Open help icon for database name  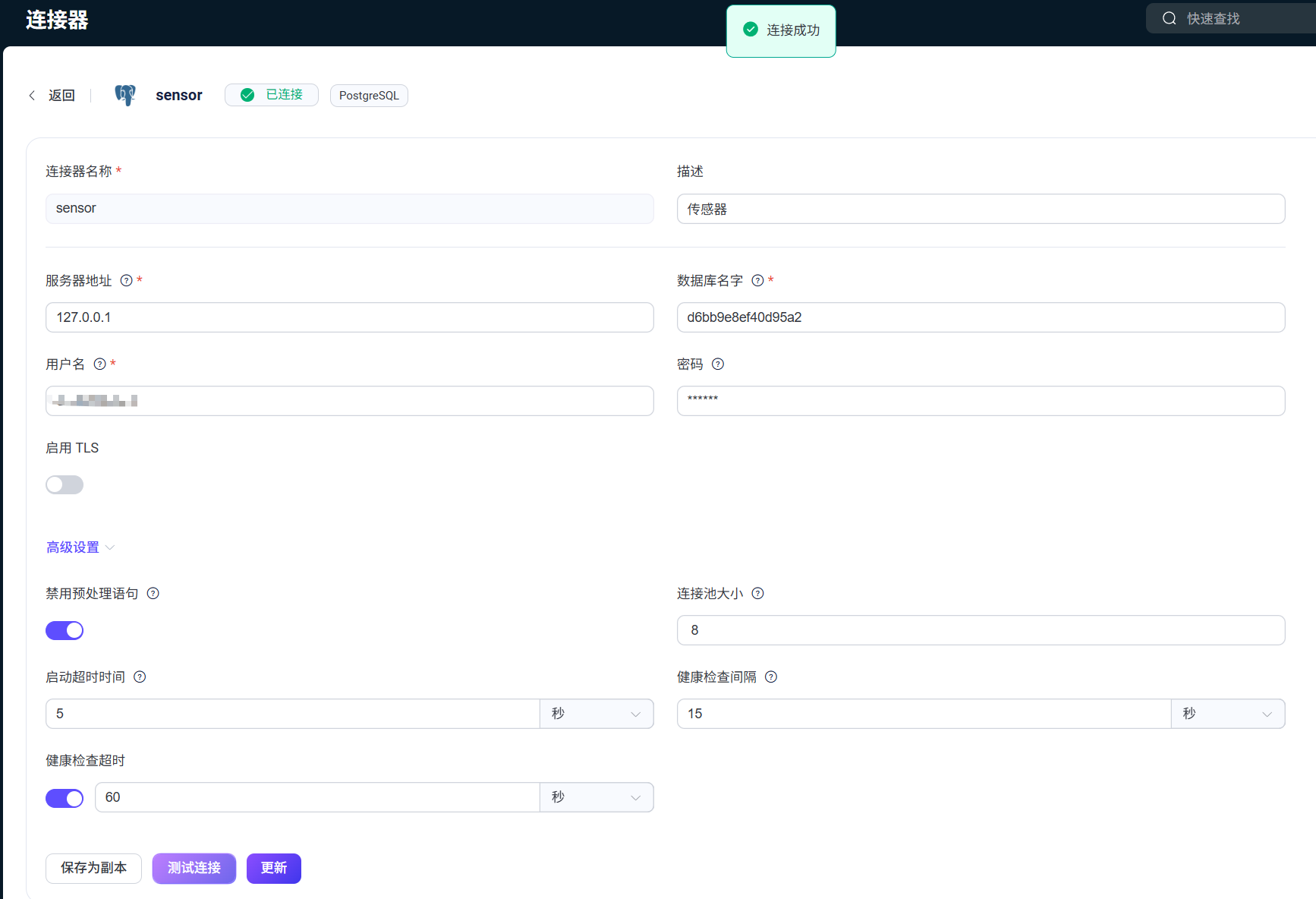click(x=757, y=281)
